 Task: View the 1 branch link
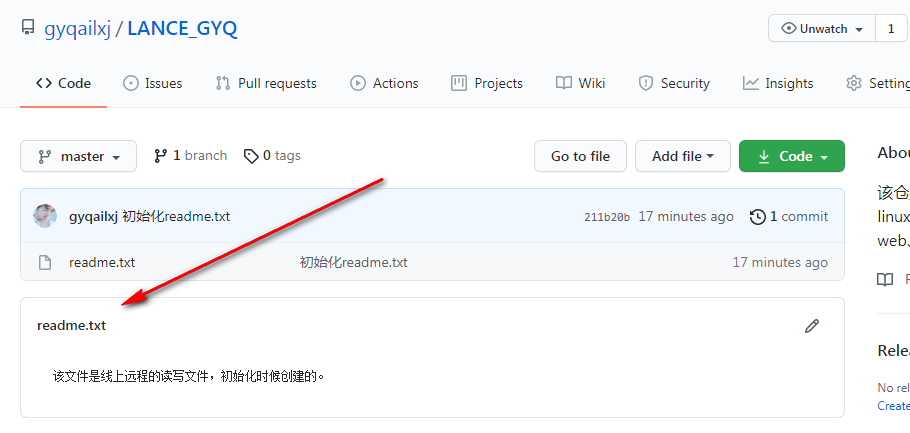190,156
